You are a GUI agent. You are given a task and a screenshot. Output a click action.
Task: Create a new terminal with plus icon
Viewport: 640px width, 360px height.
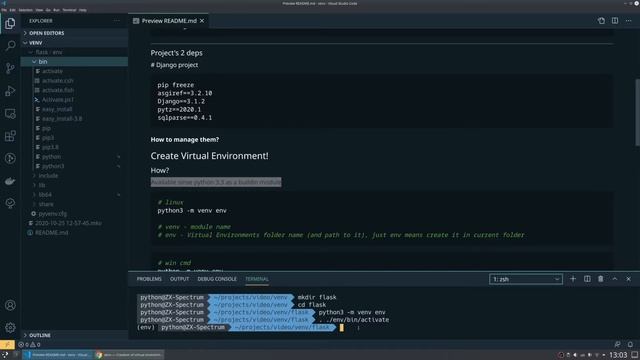click(x=573, y=279)
